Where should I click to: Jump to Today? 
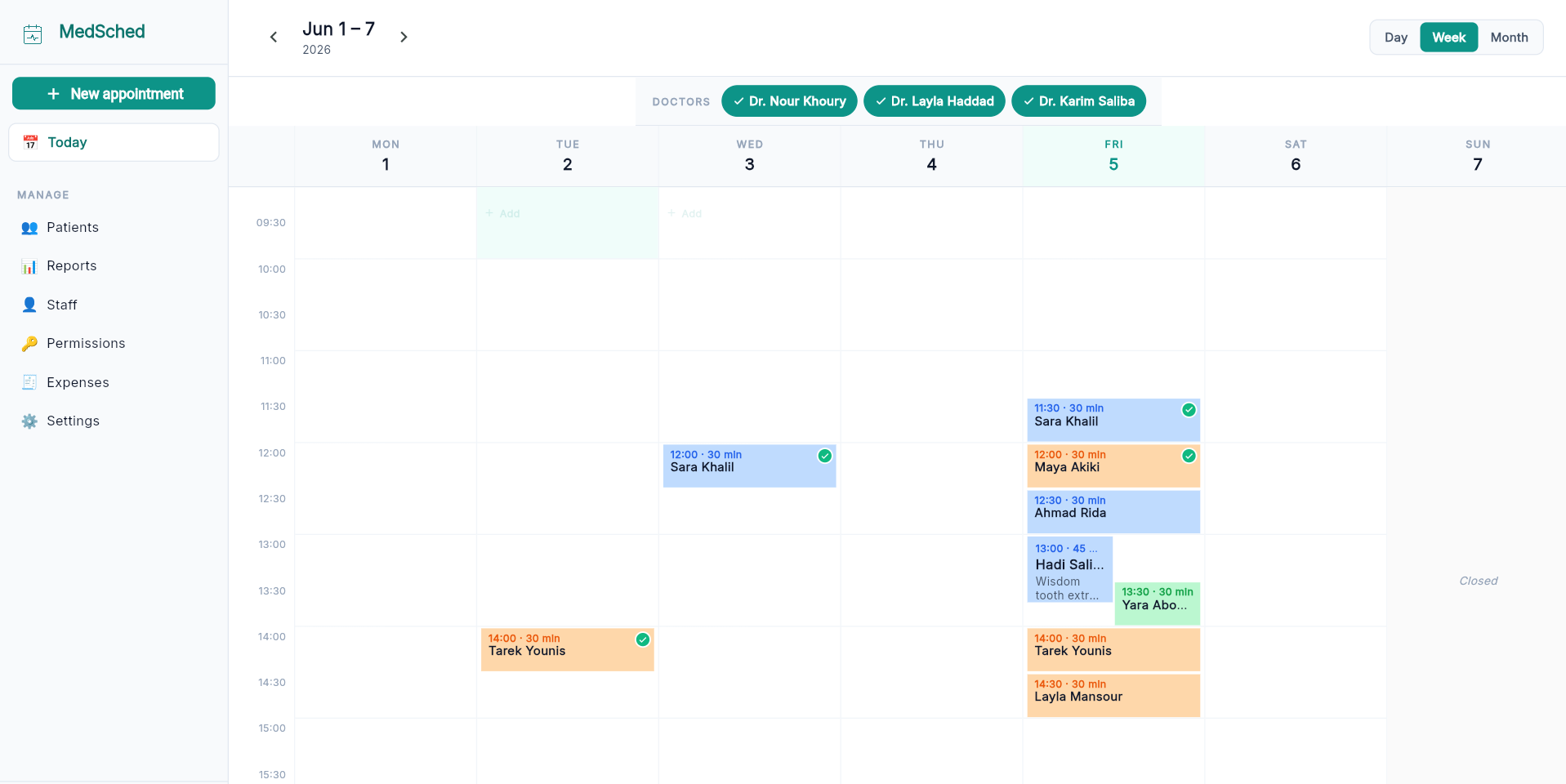pyautogui.click(x=114, y=142)
